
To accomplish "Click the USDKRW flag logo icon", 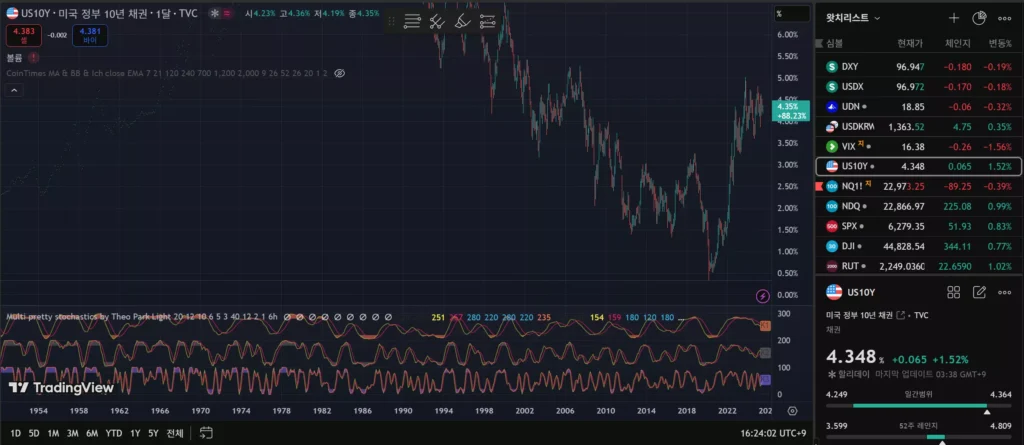I will coord(832,127).
